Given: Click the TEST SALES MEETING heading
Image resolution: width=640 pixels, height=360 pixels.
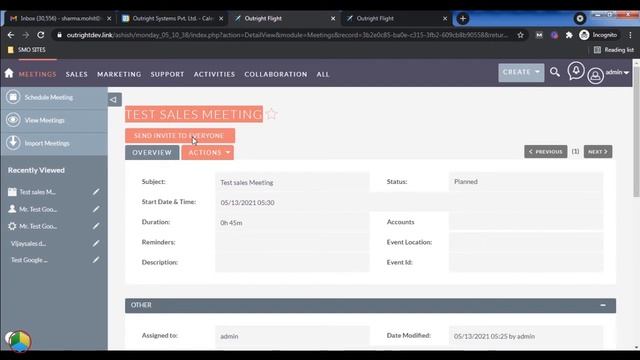Looking at the screenshot, I should click(x=194, y=114).
